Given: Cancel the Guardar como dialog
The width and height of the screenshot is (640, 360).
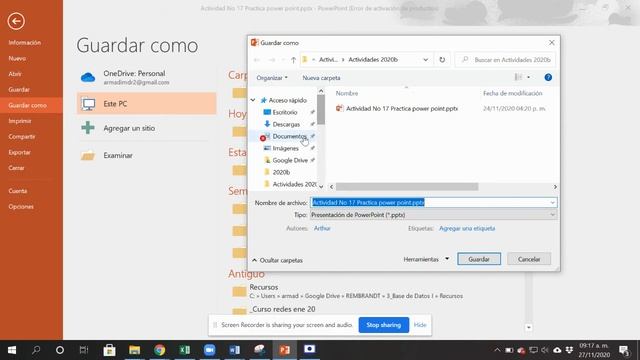Looking at the screenshot, I should (529, 259).
